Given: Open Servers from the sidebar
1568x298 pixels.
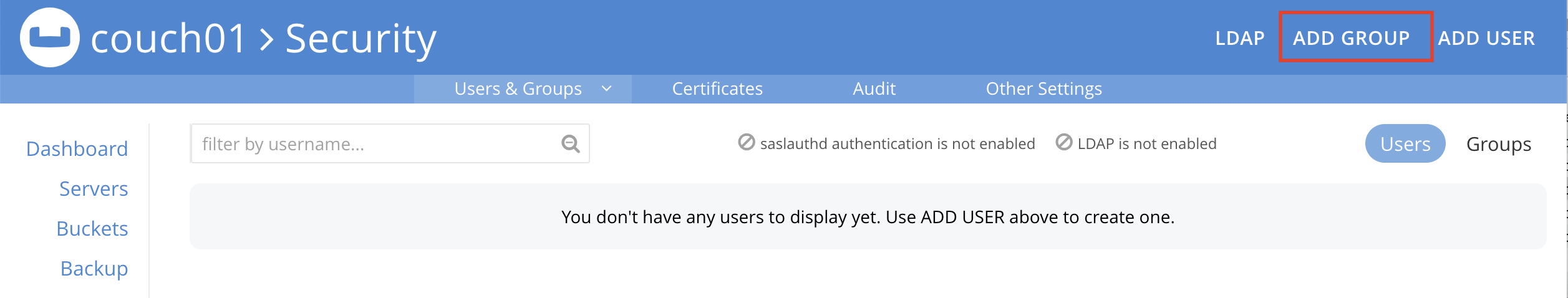Looking at the screenshot, I should point(94,189).
